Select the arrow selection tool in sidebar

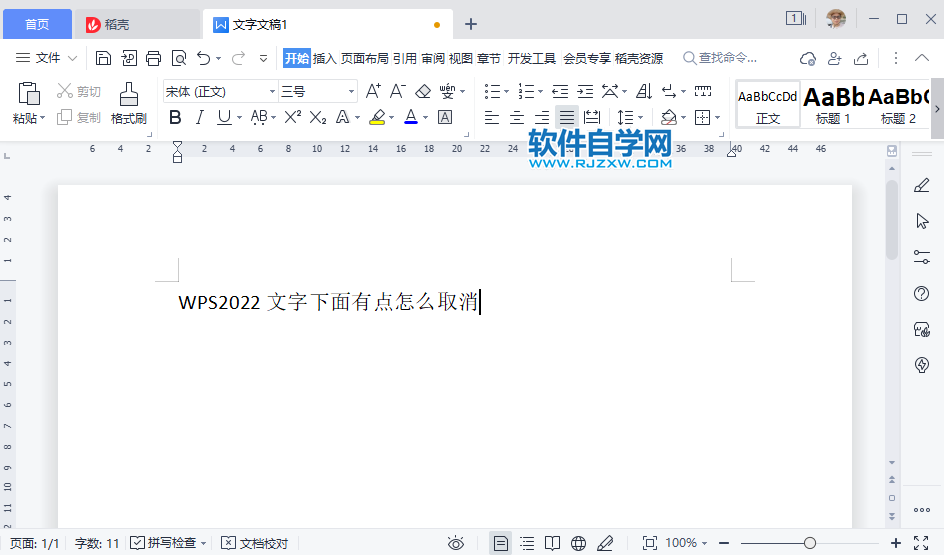point(922,222)
